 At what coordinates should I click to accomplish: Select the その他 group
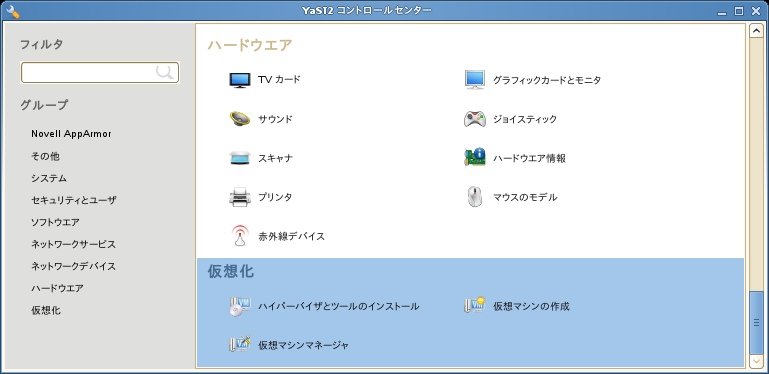pos(45,156)
